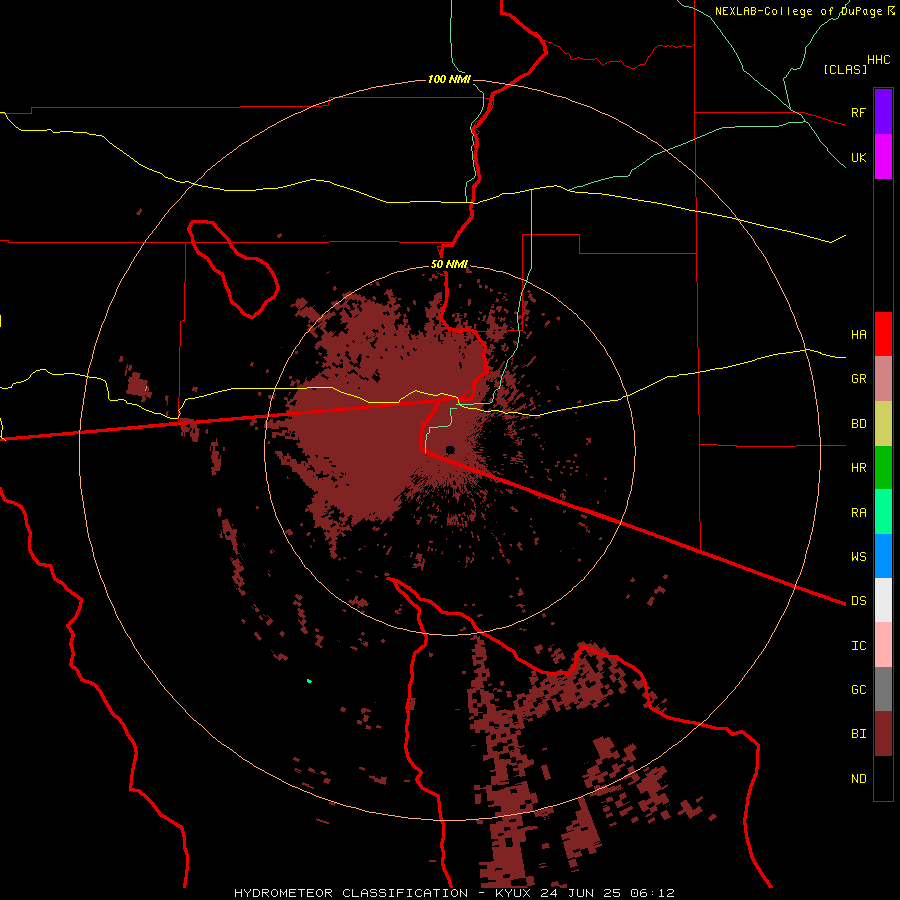Click the RF legend label

pos(858,112)
